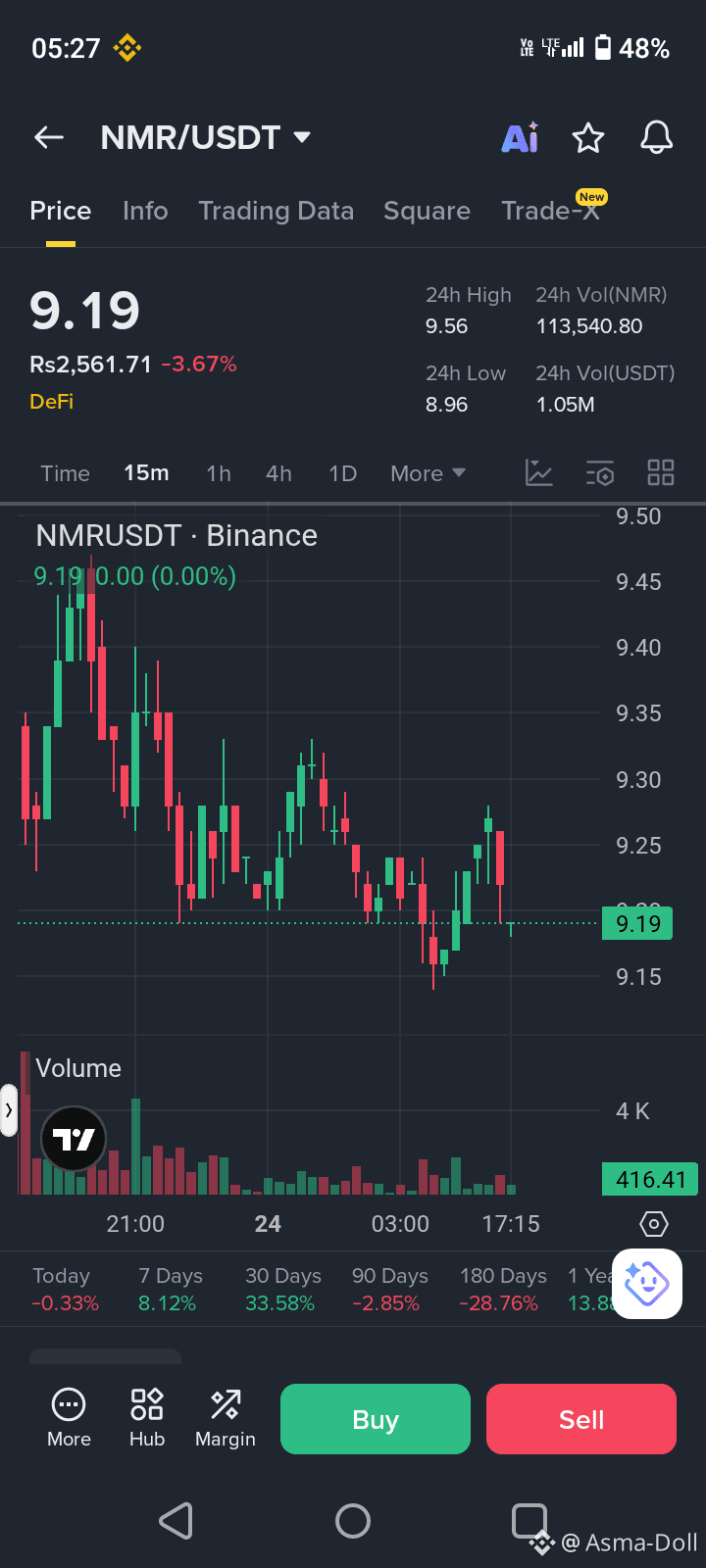Tap 24h Vol(NMR) 113,540.80 value
This screenshot has width=706, height=1568.
[x=589, y=326]
